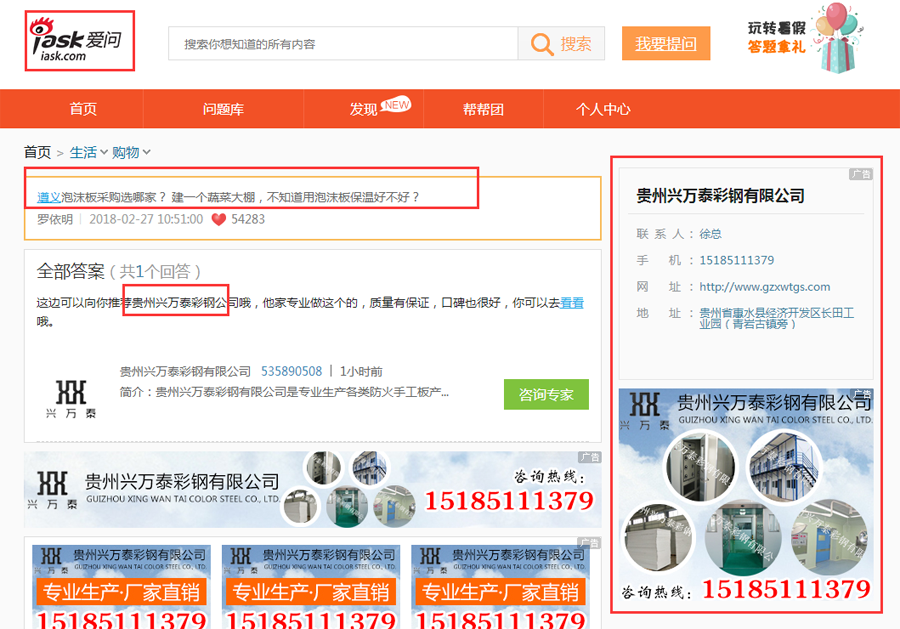Click the company title heading in the contact card
This screenshot has height=629, width=900.
pyautogui.click(x=720, y=196)
